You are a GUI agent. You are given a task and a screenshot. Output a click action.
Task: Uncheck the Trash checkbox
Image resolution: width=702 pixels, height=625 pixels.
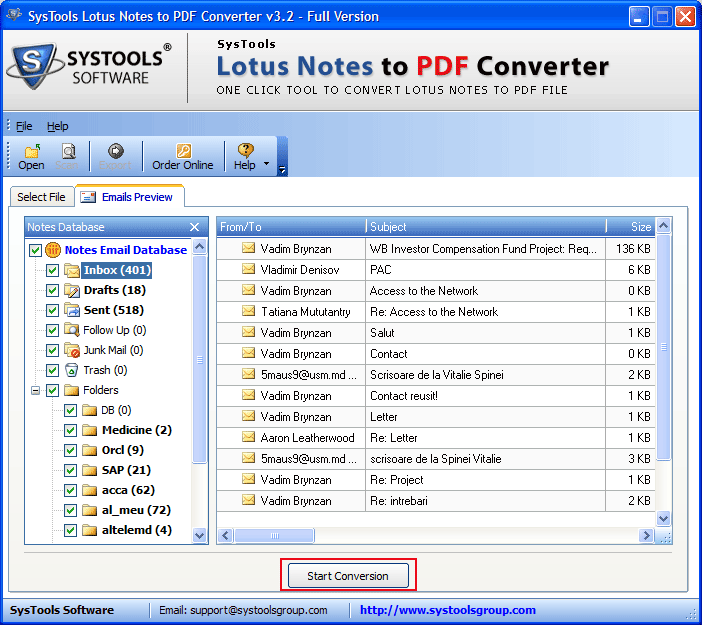(52, 370)
